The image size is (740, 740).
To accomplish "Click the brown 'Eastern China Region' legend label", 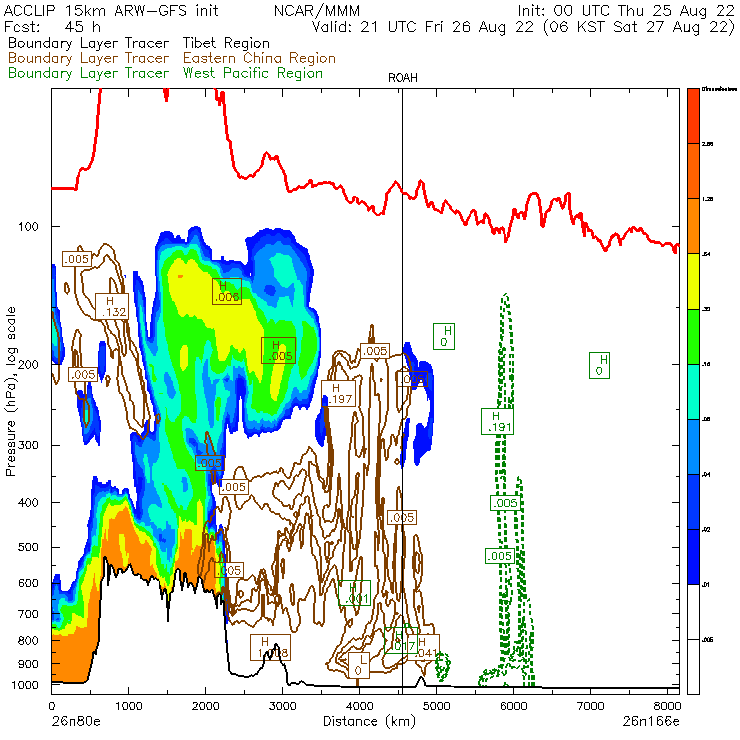I will 259,58.
